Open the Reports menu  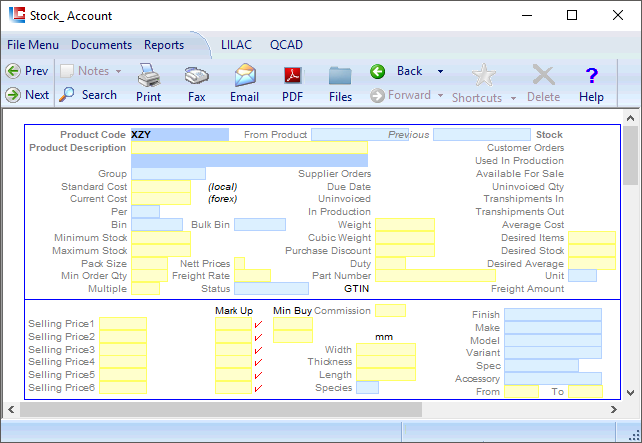click(x=164, y=45)
